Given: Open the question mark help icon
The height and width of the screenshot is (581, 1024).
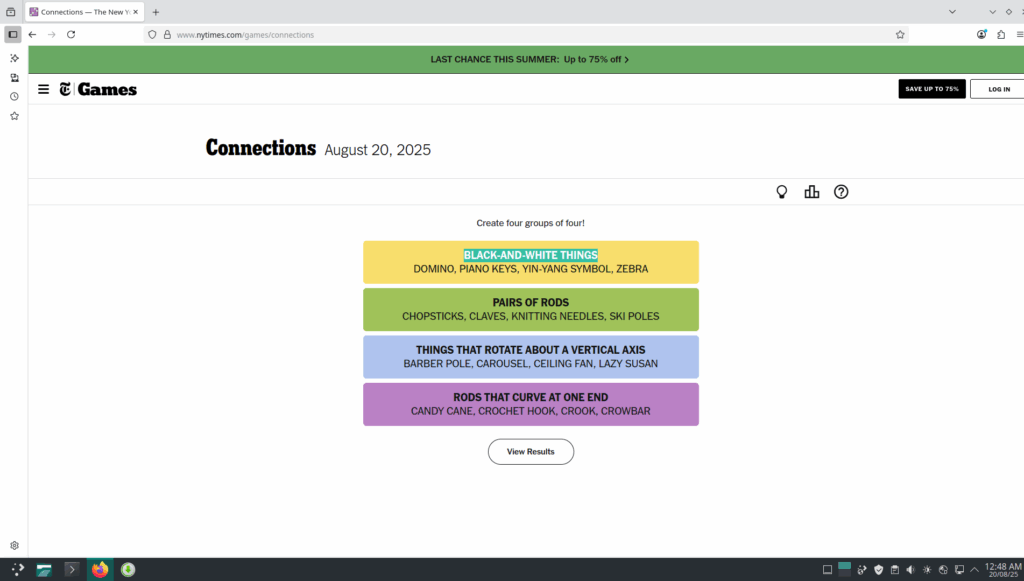Looking at the screenshot, I should point(841,192).
